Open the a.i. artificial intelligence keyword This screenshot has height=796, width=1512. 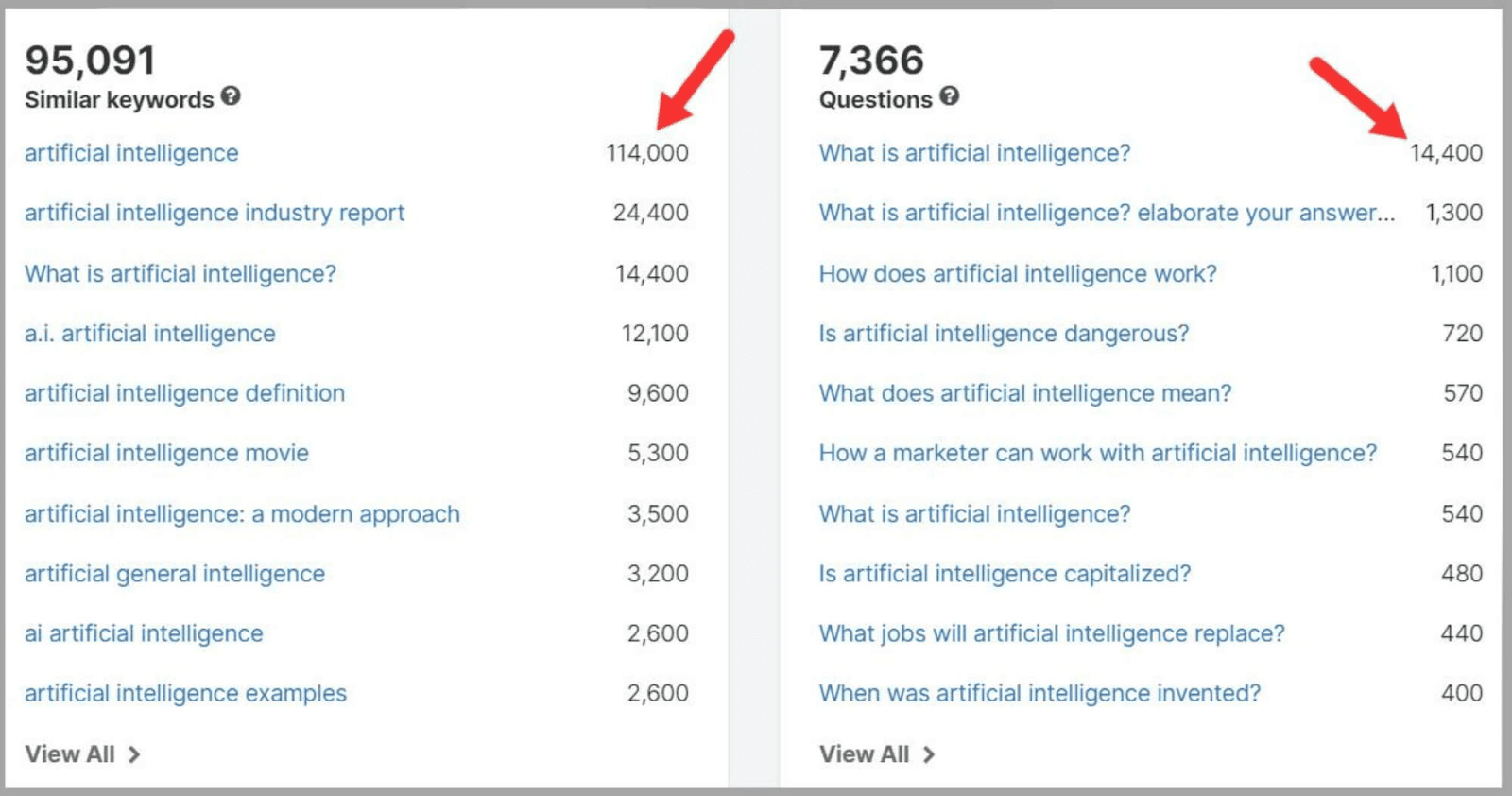tap(149, 333)
